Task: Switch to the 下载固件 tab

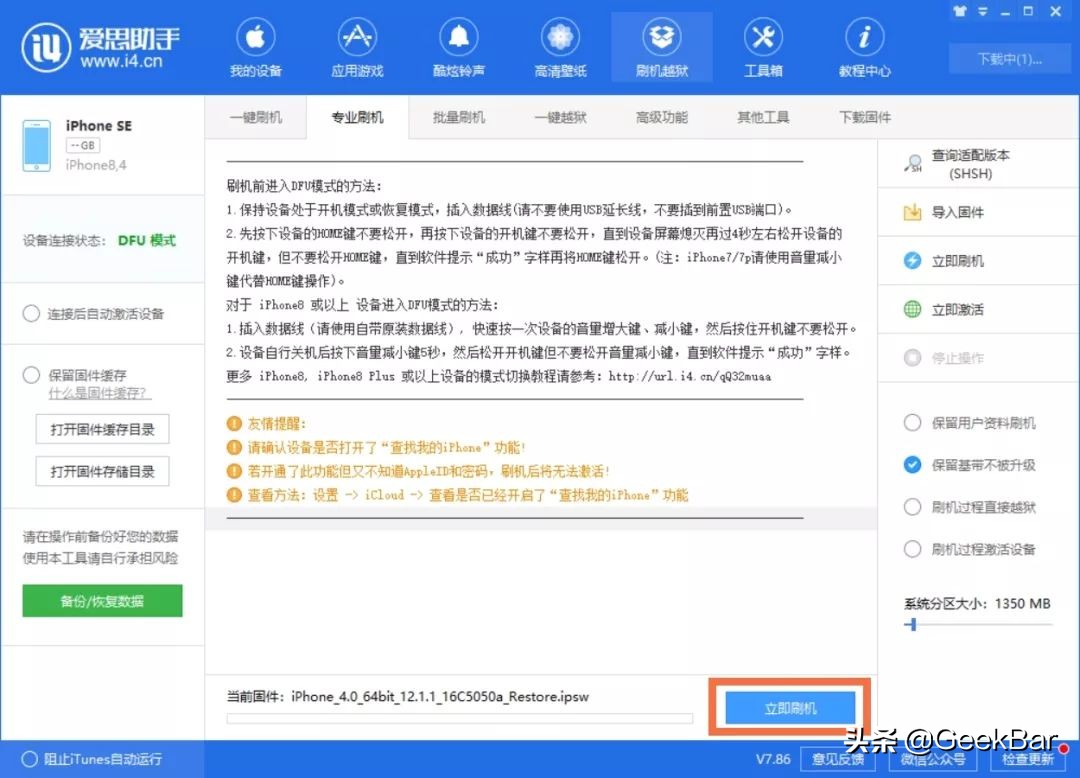Action: (862, 117)
